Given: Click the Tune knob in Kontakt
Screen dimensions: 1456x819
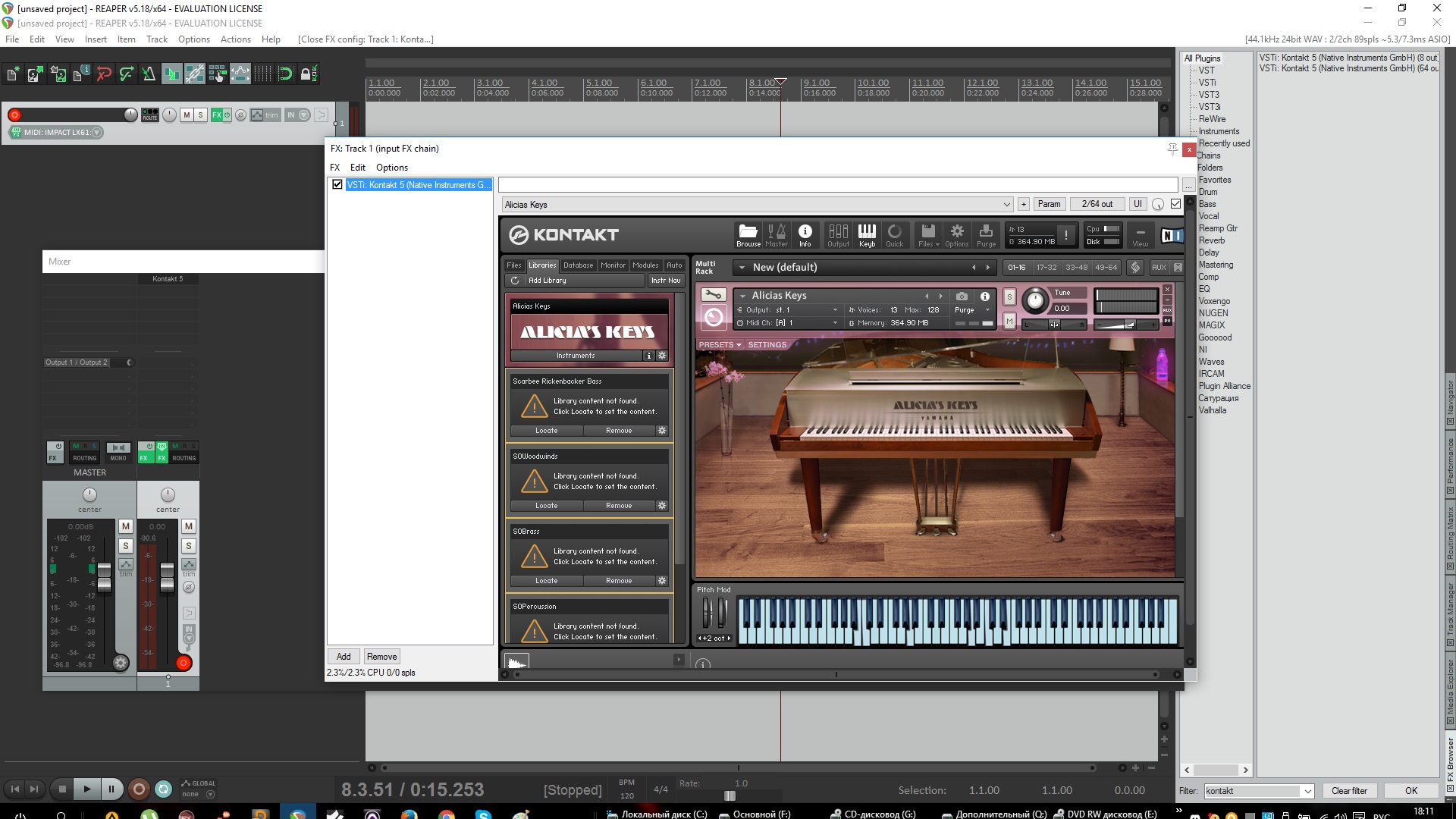Looking at the screenshot, I should coord(1034,301).
